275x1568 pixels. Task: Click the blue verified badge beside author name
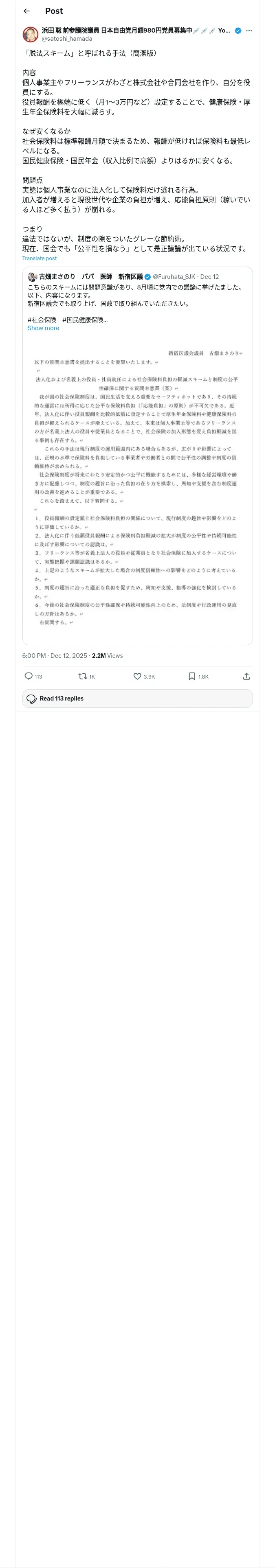point(238,31)
